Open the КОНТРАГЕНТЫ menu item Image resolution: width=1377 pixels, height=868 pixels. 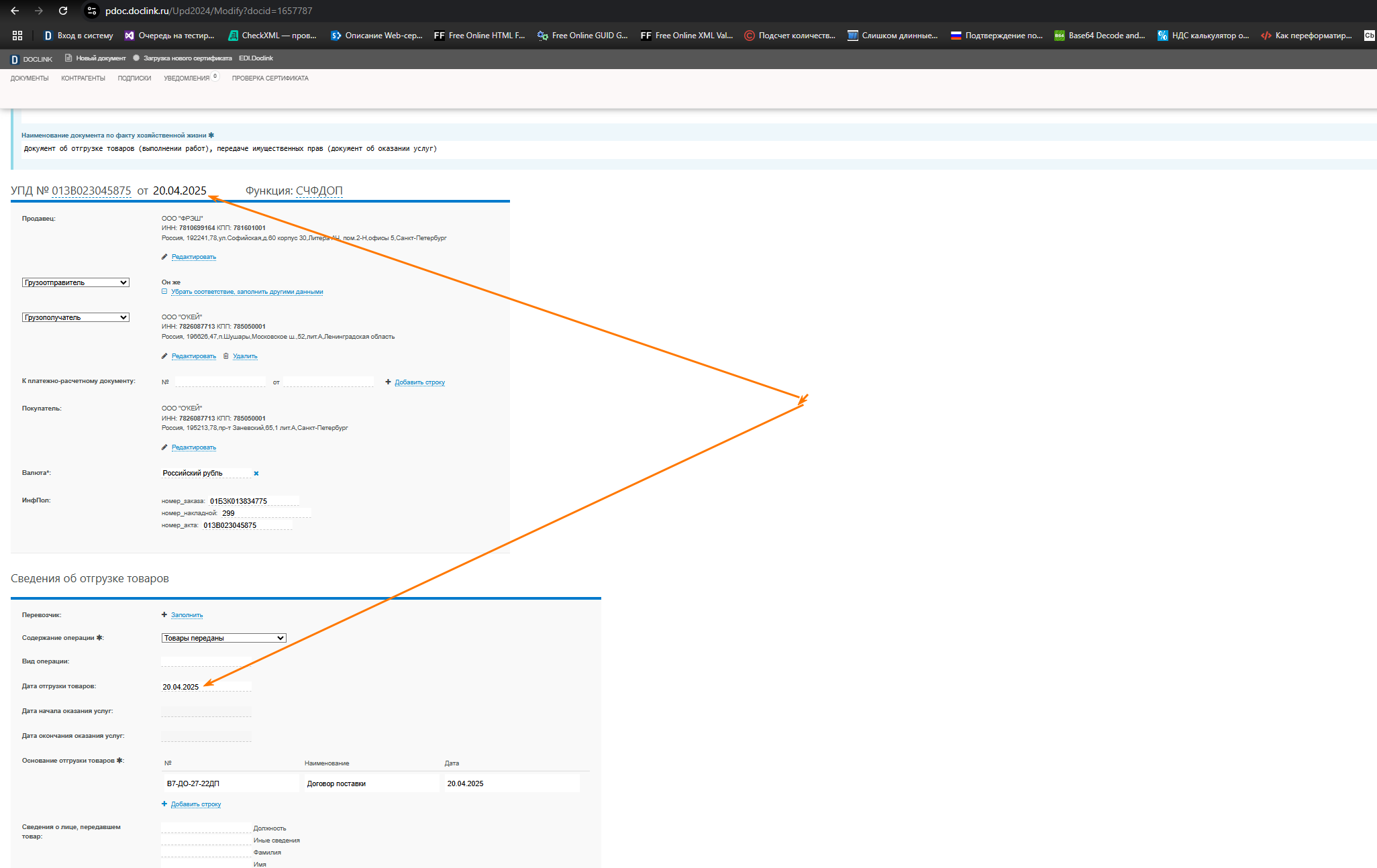pyautogui.click(x=83, y=78)
